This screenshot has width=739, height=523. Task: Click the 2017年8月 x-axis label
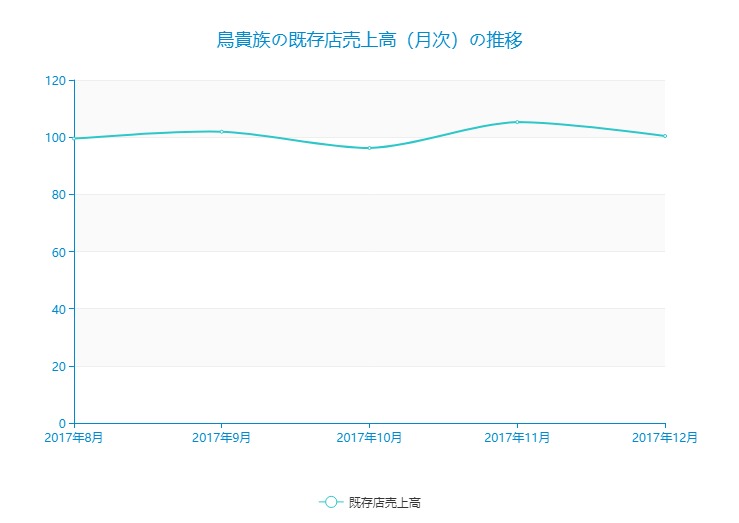tap(74, 437)
